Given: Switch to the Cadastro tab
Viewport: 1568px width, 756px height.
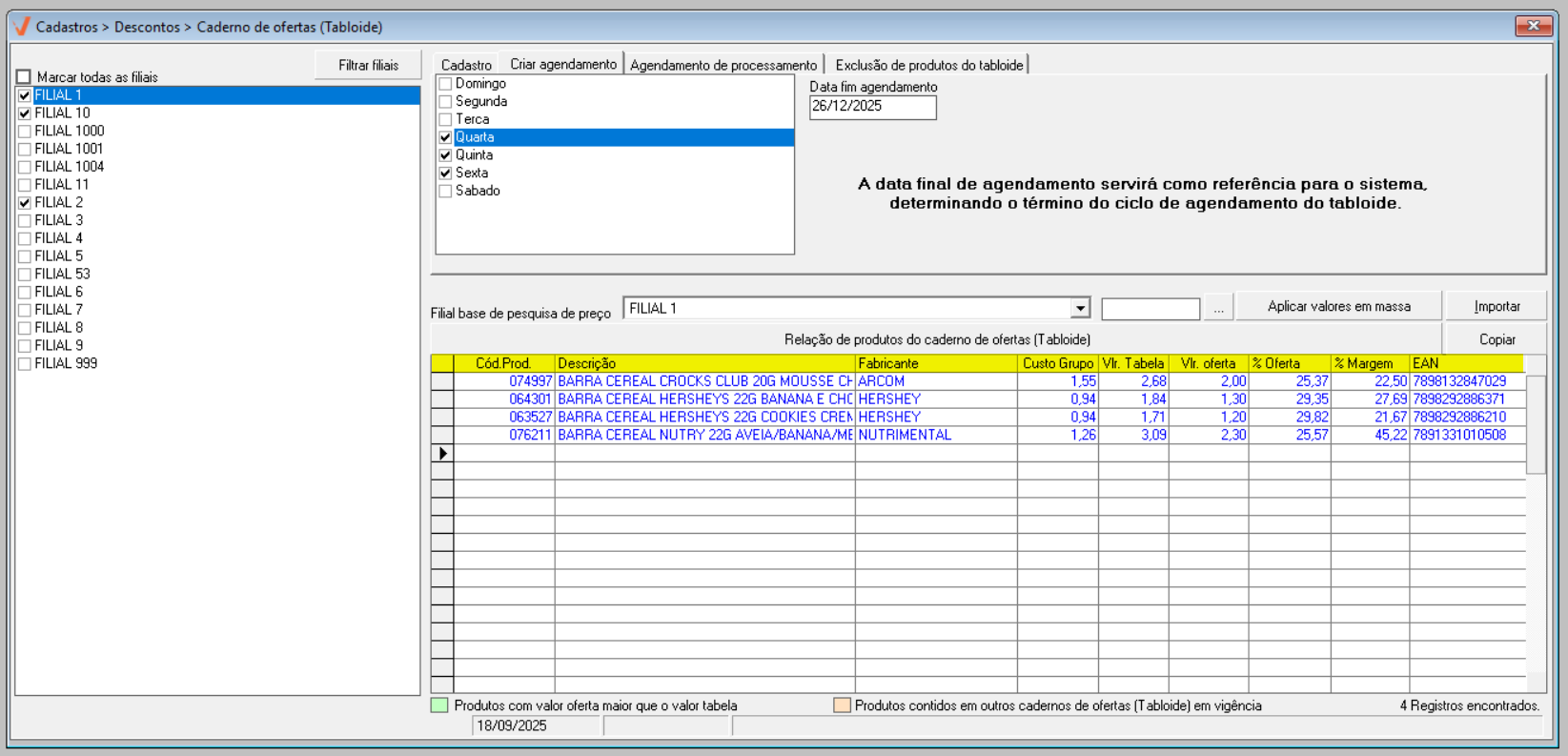Looking at the screenshot, I should (x=466, y=65).
